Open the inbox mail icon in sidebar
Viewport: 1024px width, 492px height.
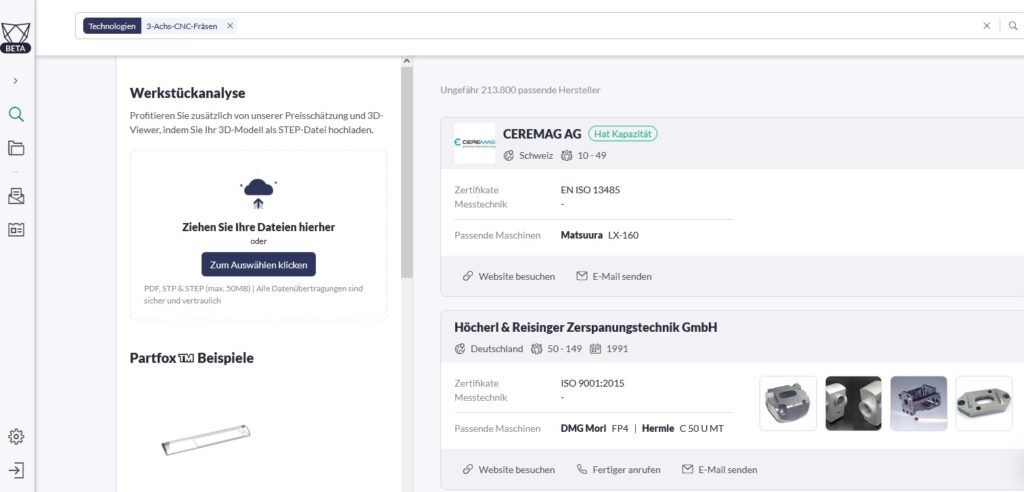pos(16,195)
